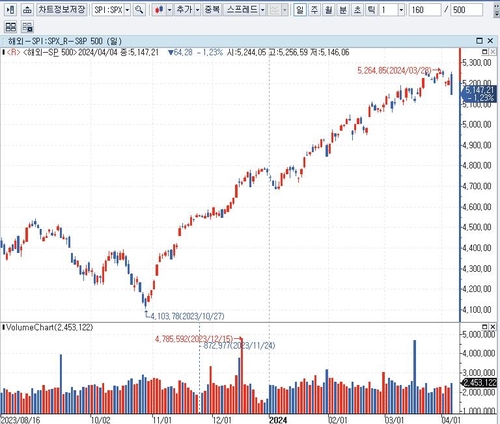The height and width of the screenshot is (424, 500).
Task: Click the 11/01 date axis label
Action: click(x=162, y=420)
